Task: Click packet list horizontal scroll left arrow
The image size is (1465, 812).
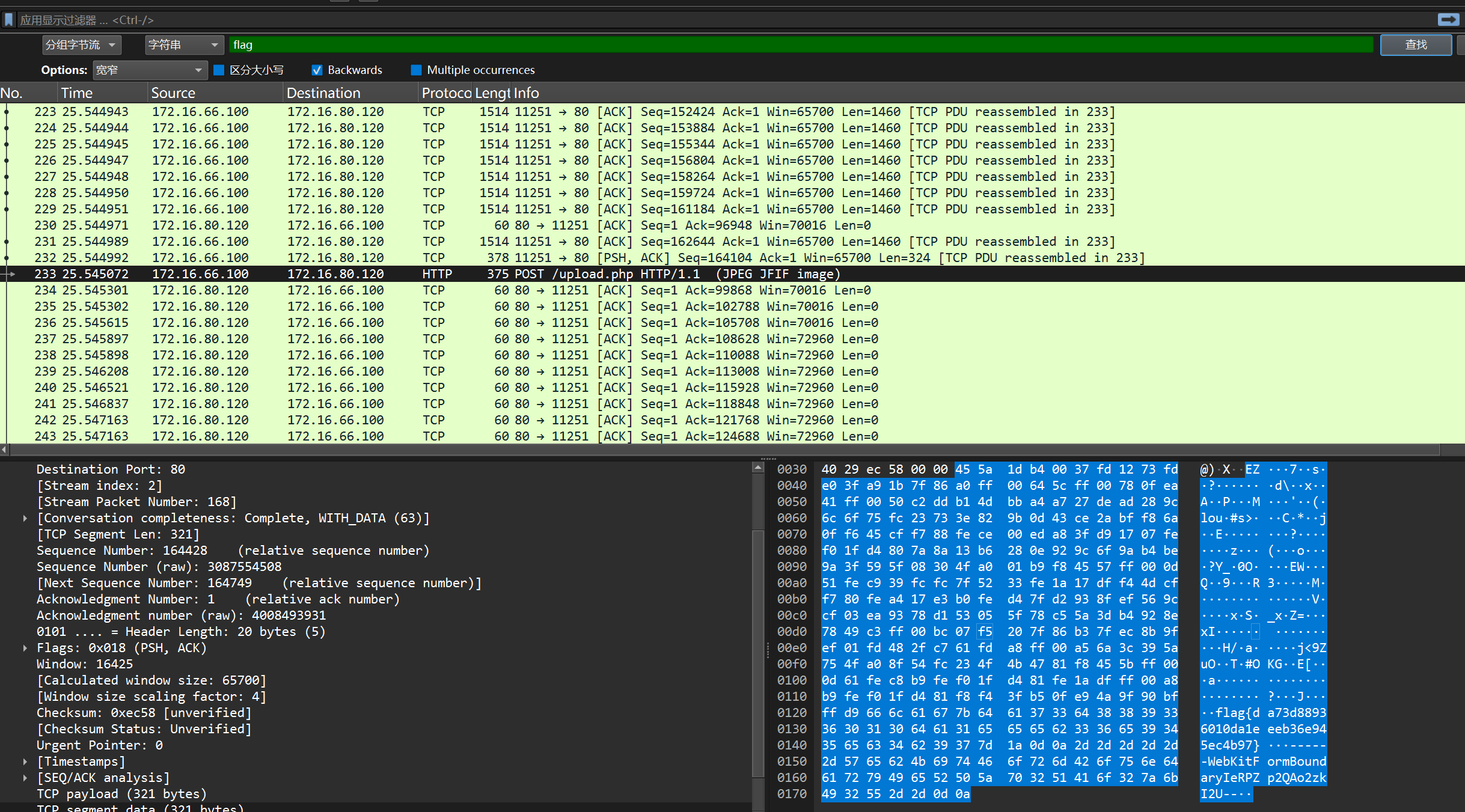Action: 4,450
